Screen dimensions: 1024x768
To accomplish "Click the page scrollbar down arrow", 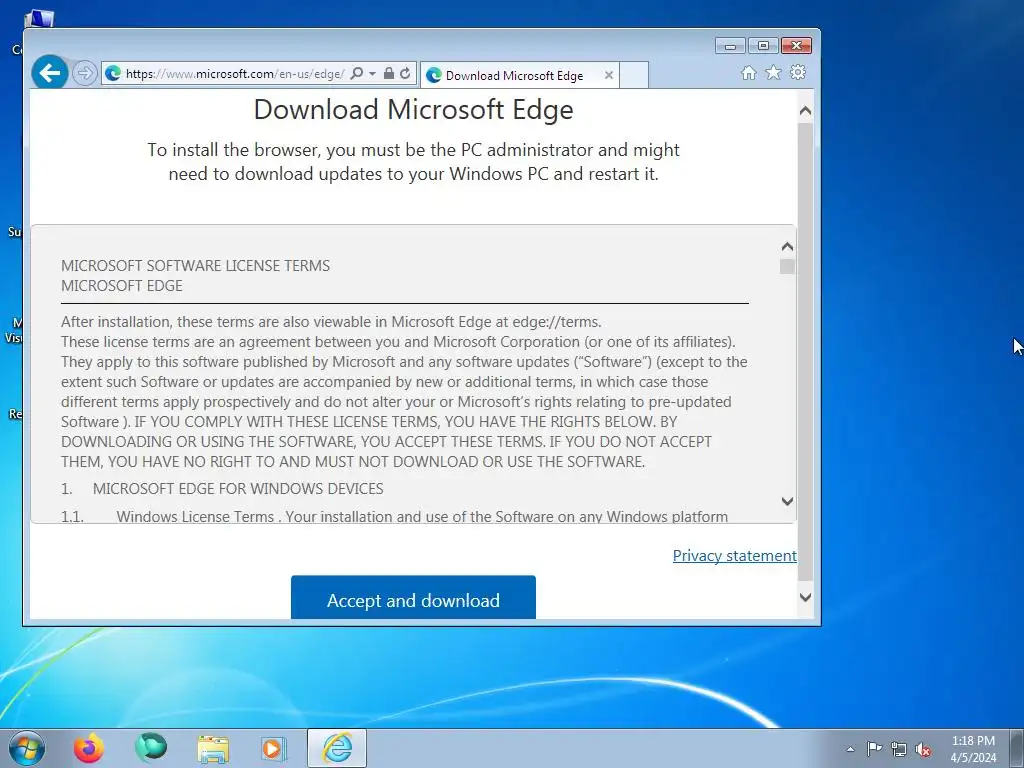I will pyautogui.click(x=805, y=597).
